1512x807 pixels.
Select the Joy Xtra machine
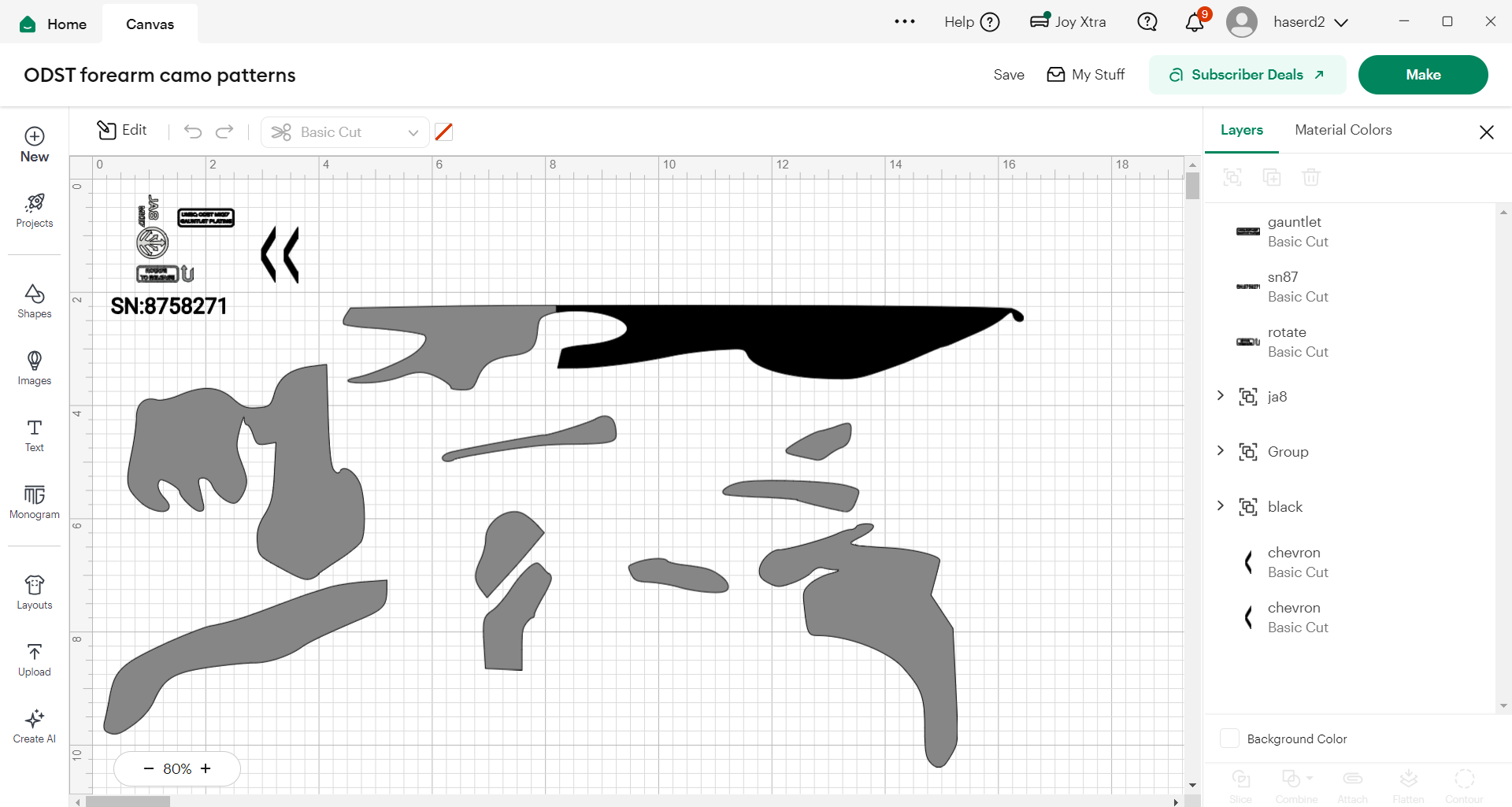click(1068, 22)
